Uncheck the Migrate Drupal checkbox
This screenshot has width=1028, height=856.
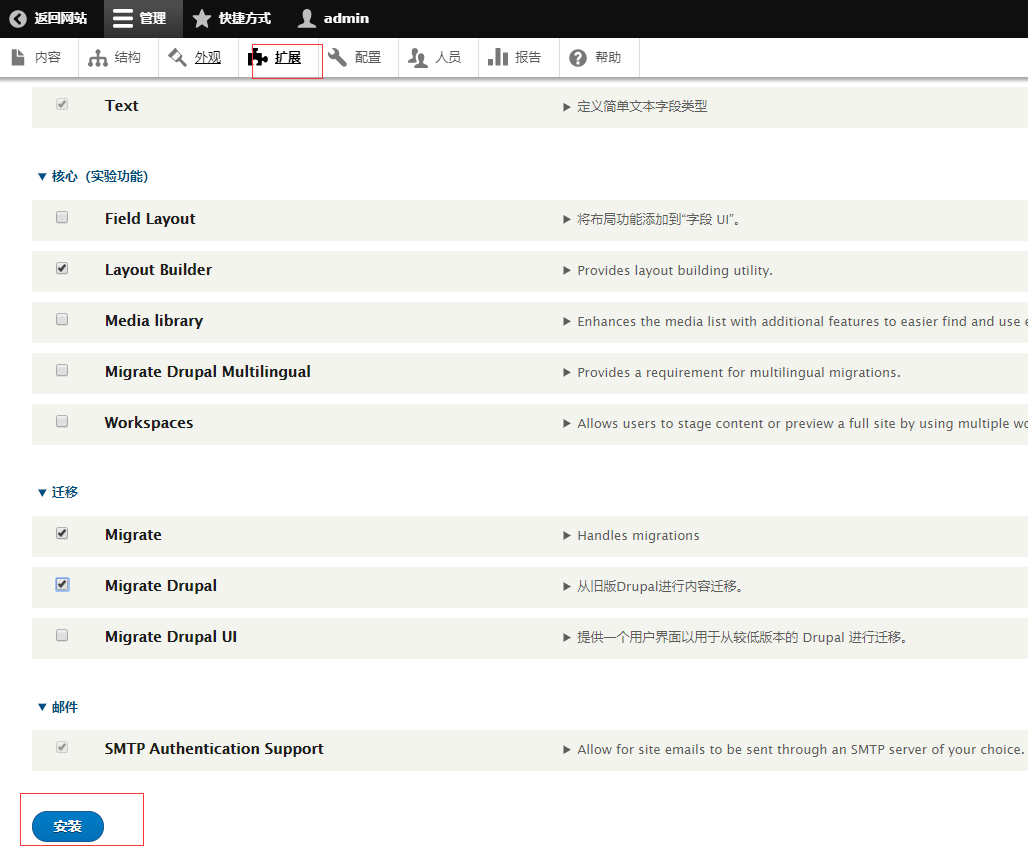(x=62, y=585)
